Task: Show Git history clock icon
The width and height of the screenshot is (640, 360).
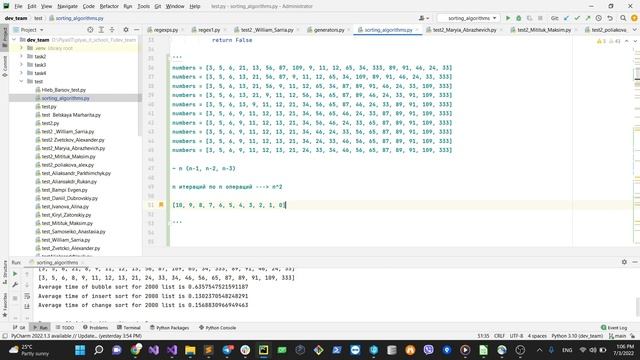Action: (599, 18)
